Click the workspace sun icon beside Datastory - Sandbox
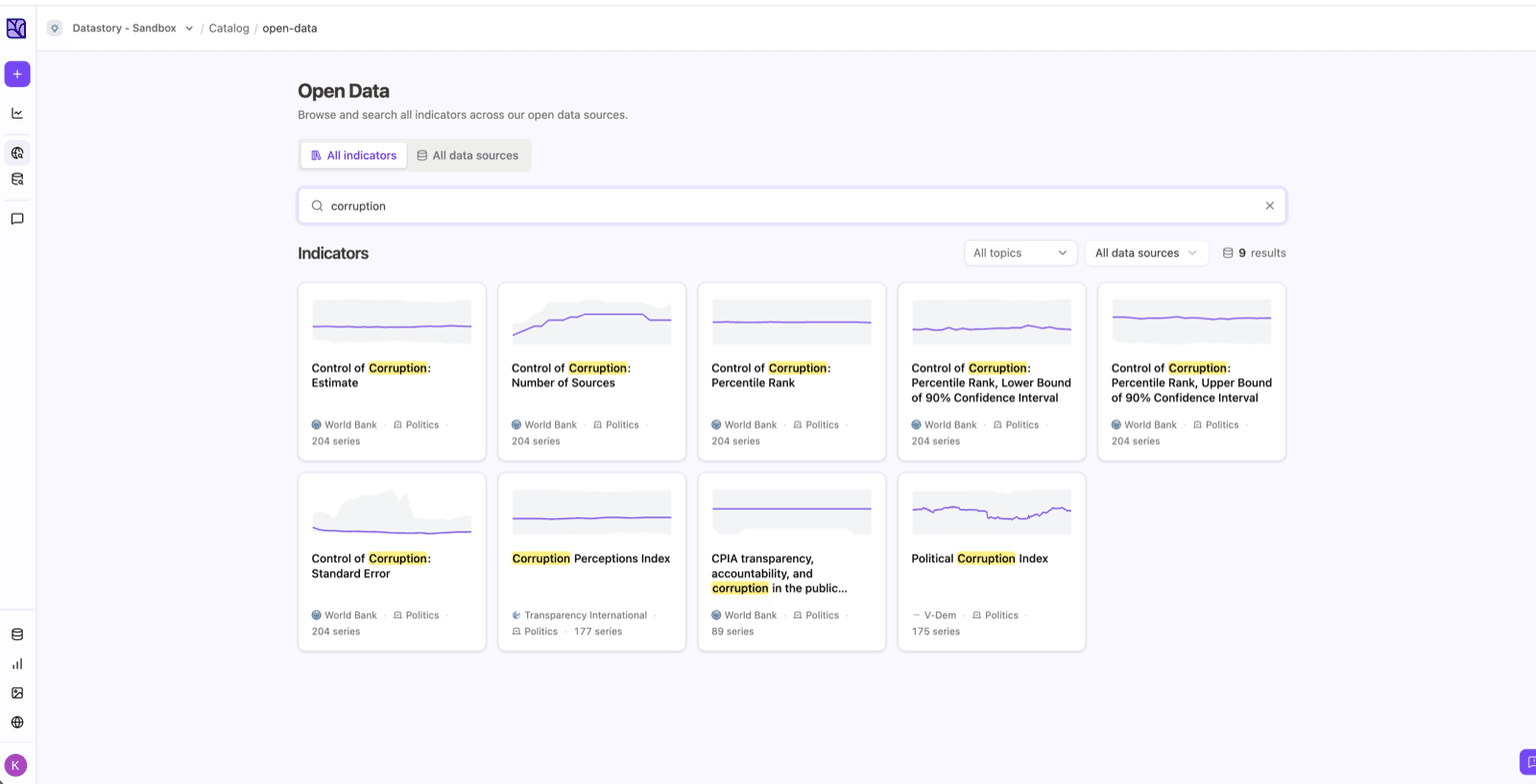The width and height of the screenshot is (1536, 784). coord(55,28)
